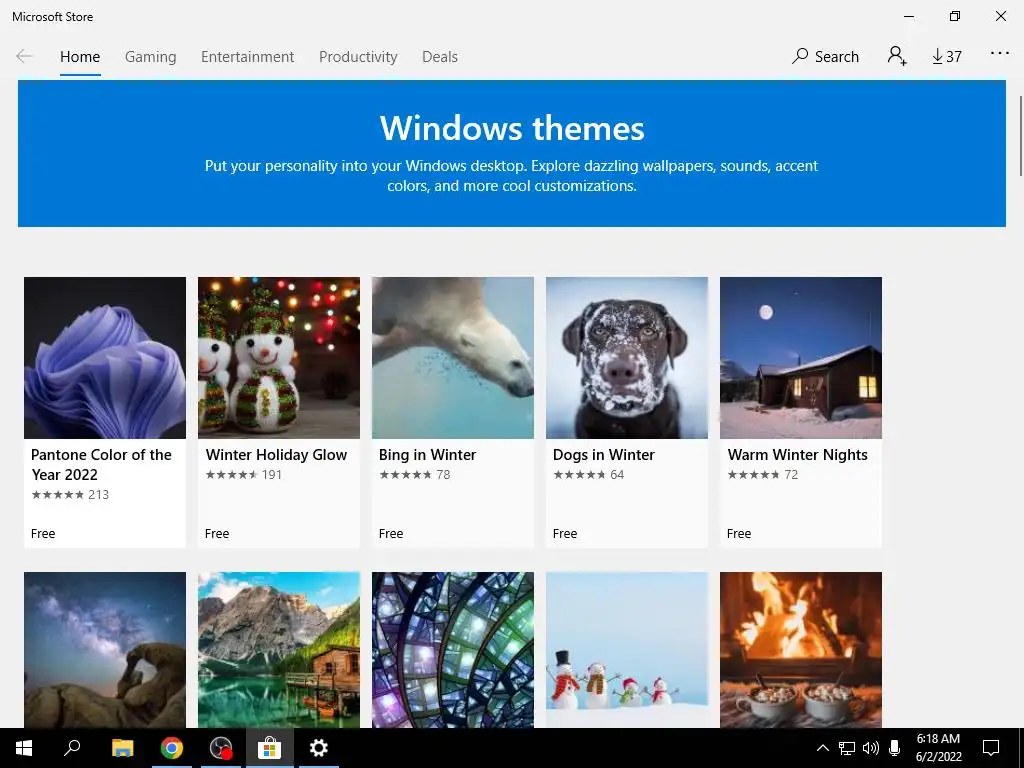Click the Free price on Bing in Winter card
The height and width of the screenshot is (768, 1024).
pos(391,534)
